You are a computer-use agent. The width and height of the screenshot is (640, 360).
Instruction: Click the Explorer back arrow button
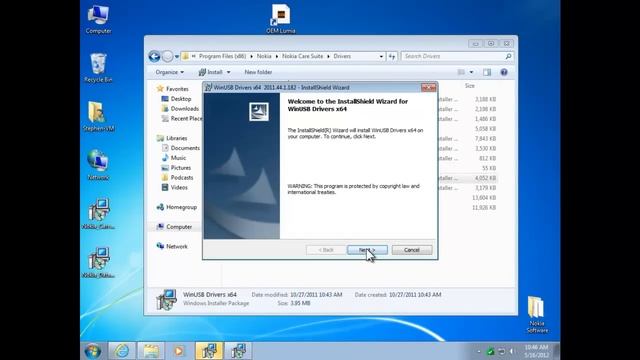[154, 56]
